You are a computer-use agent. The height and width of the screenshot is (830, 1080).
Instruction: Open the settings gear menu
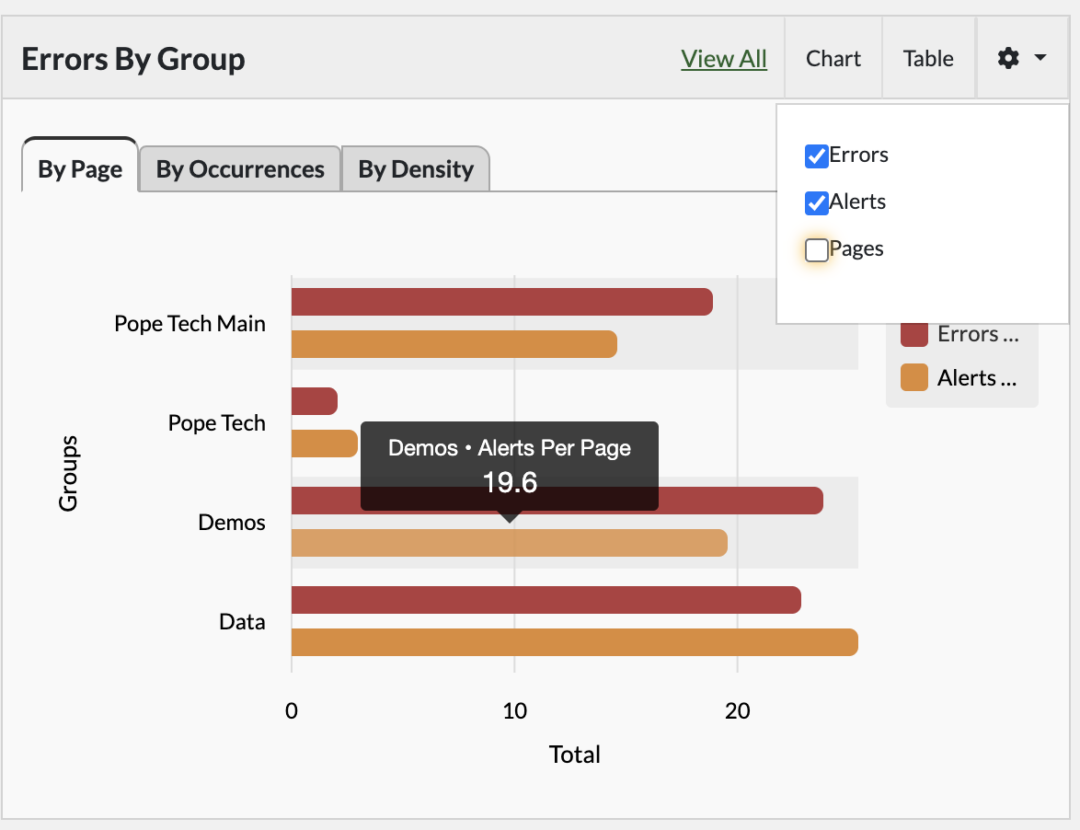(x=1008, y=58)
